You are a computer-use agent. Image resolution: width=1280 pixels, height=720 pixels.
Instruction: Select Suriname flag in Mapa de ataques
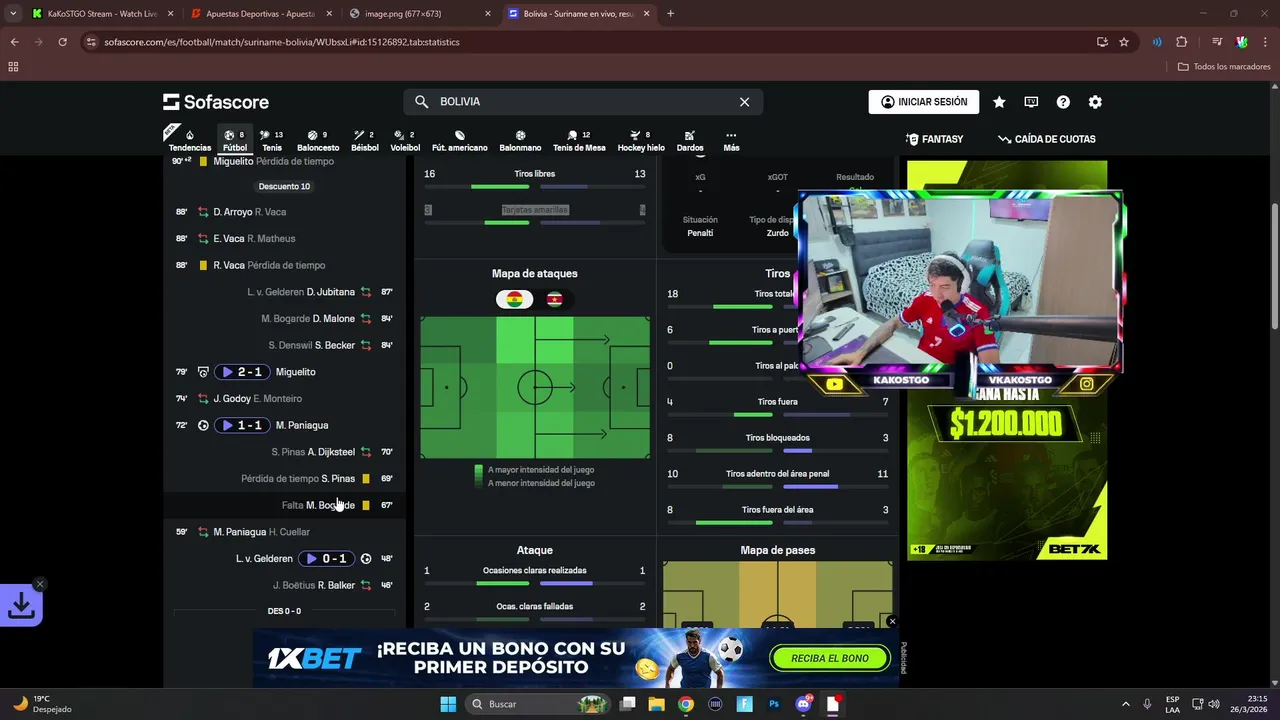[554, 299]
